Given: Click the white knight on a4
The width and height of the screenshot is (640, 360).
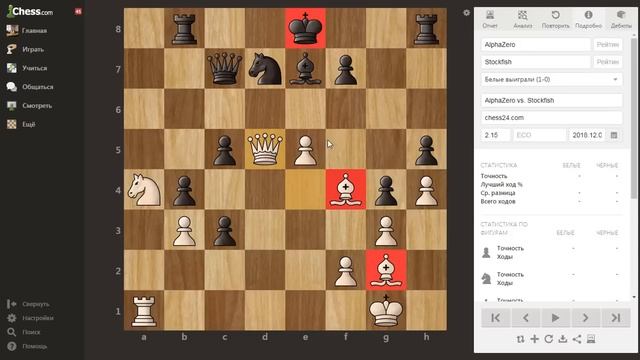Looking at the screenshot, I should [144, 190].
